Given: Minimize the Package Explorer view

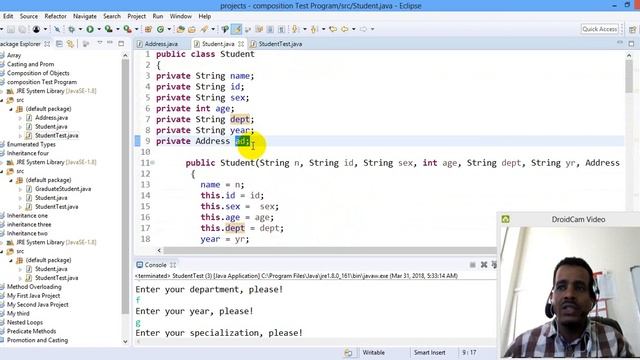Looking at the screenshot, I should tap(110, 43).
